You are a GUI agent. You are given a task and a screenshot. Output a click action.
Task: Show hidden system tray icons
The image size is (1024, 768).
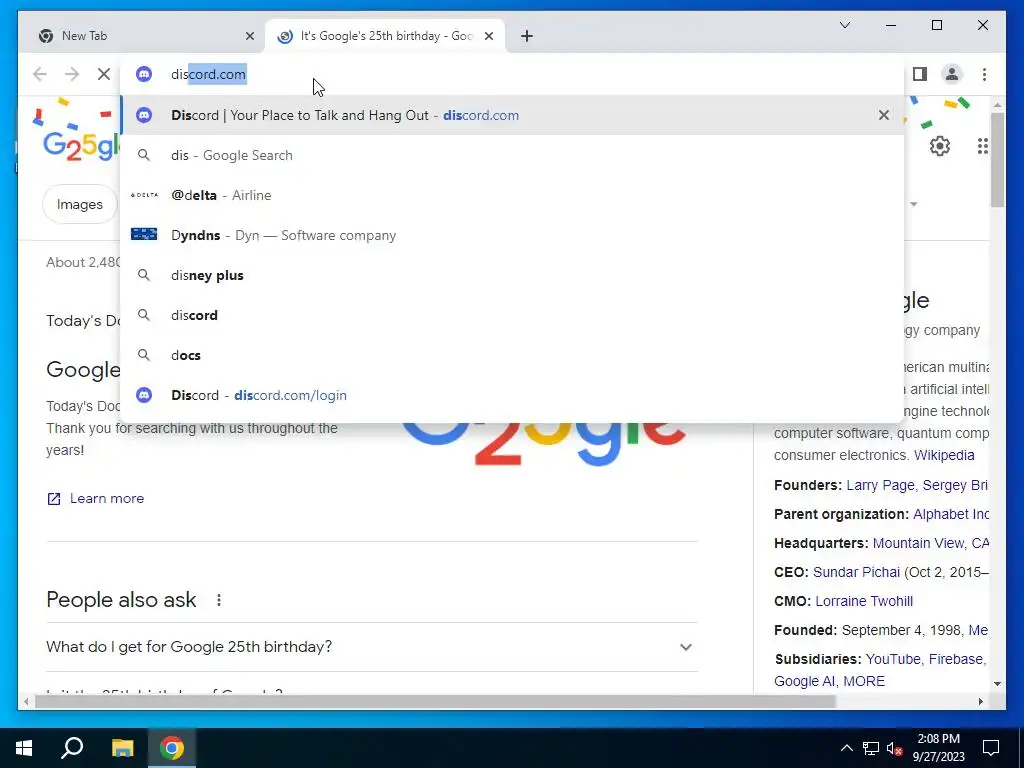click(846, 748)
